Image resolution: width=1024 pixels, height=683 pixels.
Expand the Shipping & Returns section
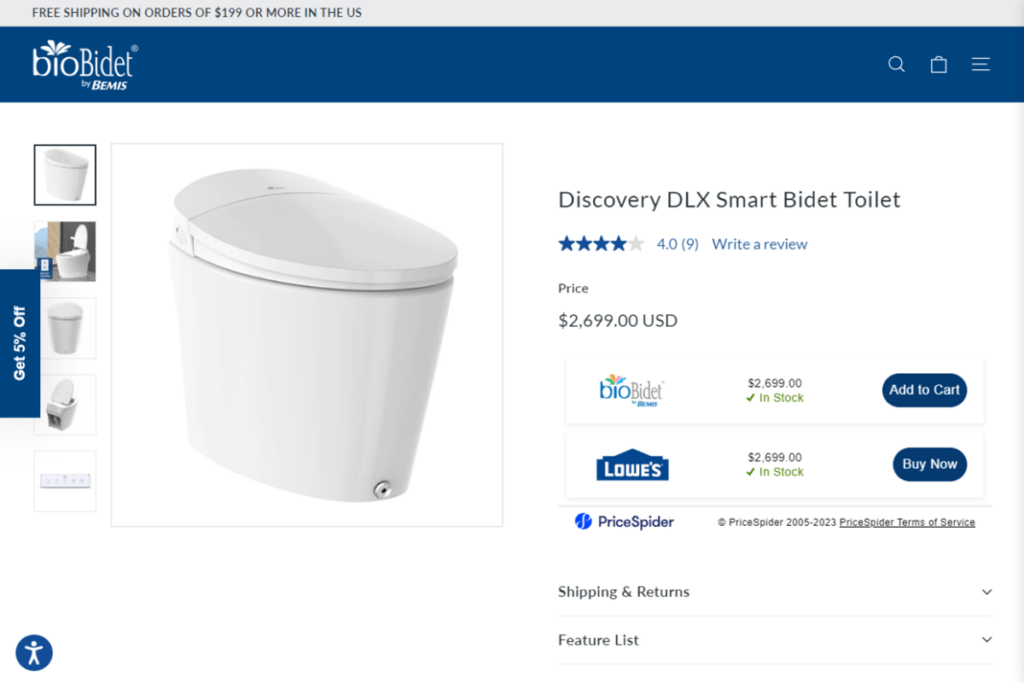click(624, 592)
